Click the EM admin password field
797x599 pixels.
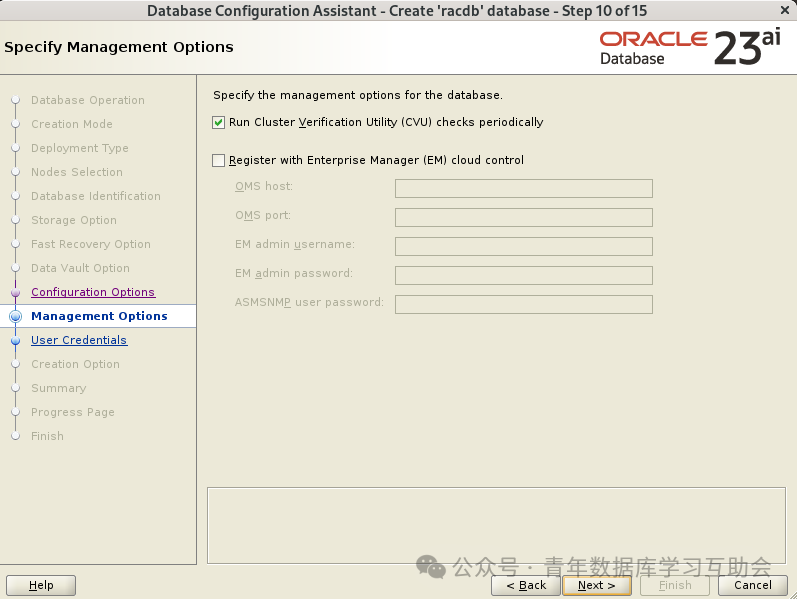point(524,275)
